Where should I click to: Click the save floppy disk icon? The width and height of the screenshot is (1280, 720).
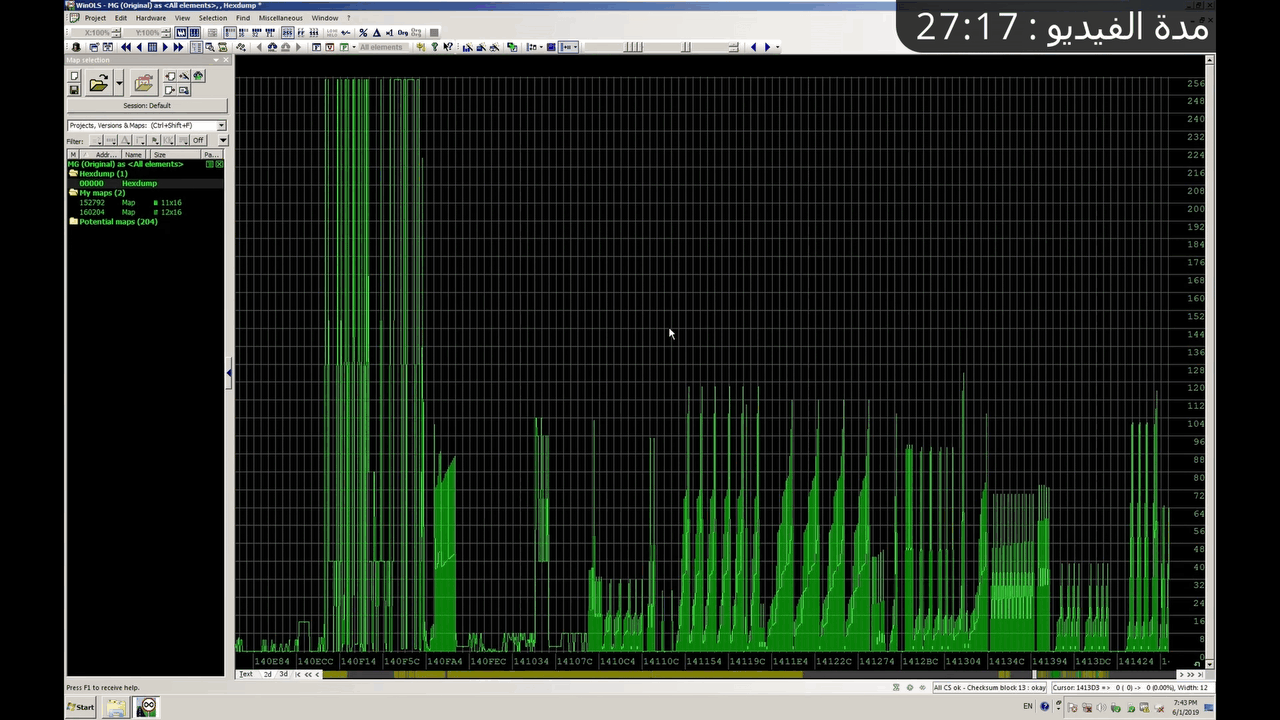tap(74, 90)
